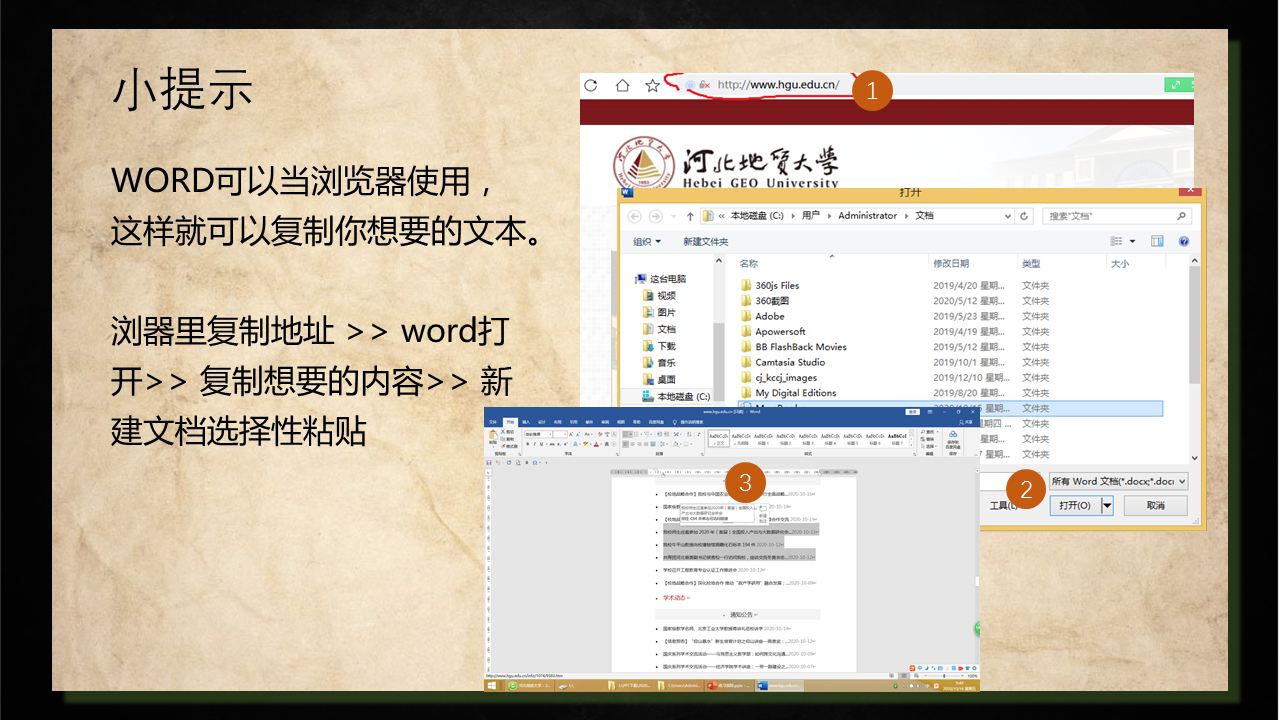
Task: Select 视频 in the navigation tree
Action: pos(659,296)
